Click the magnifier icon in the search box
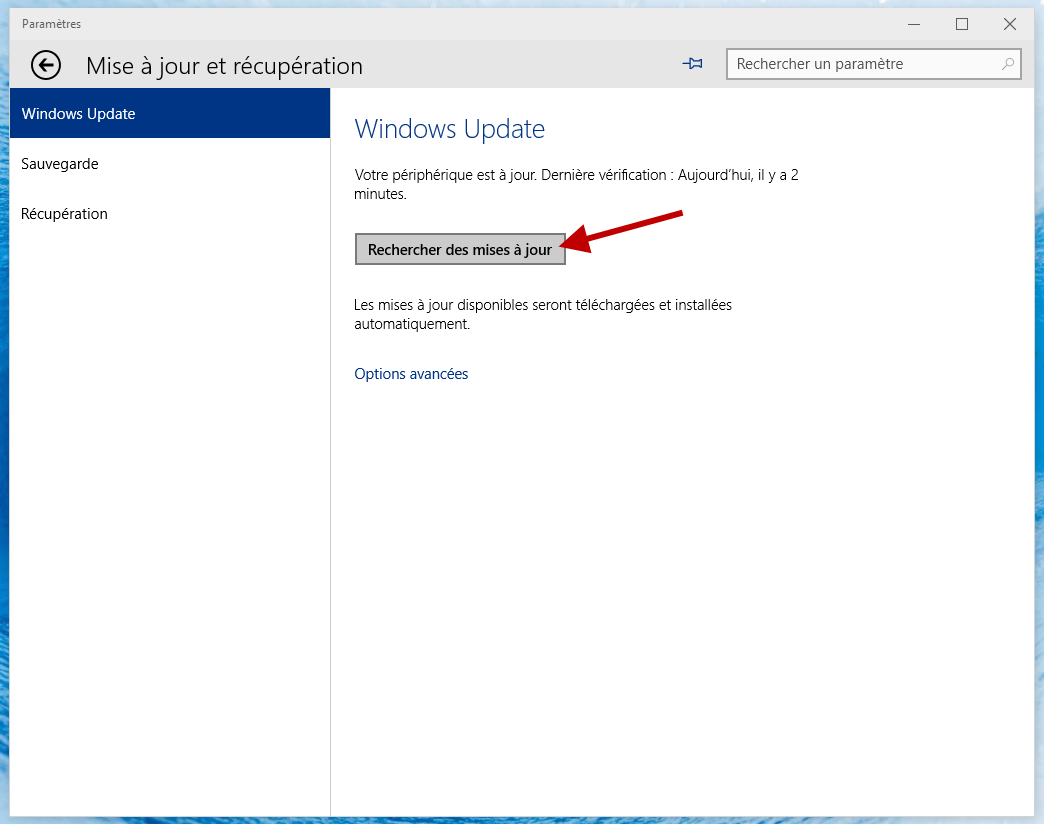Viewport: 1044px width, 824px height. 1008,64
